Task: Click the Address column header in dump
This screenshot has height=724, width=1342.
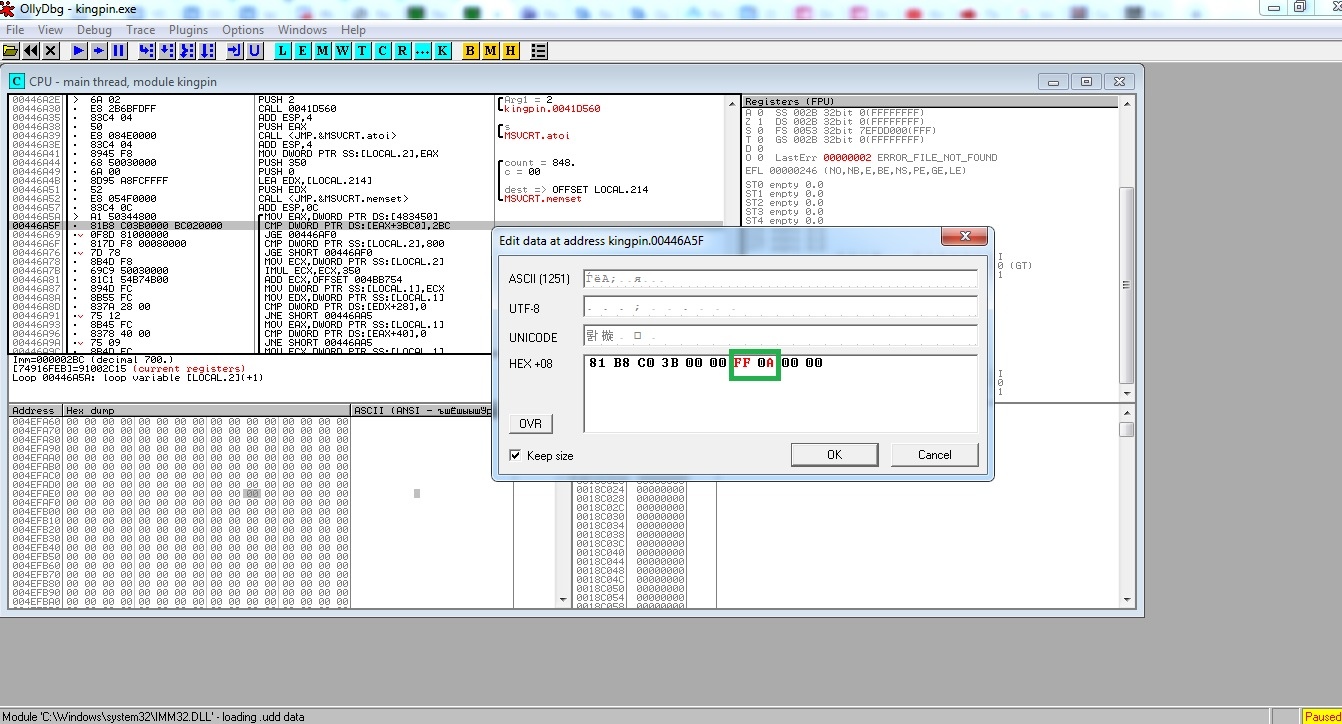Action: coord(34,411)
